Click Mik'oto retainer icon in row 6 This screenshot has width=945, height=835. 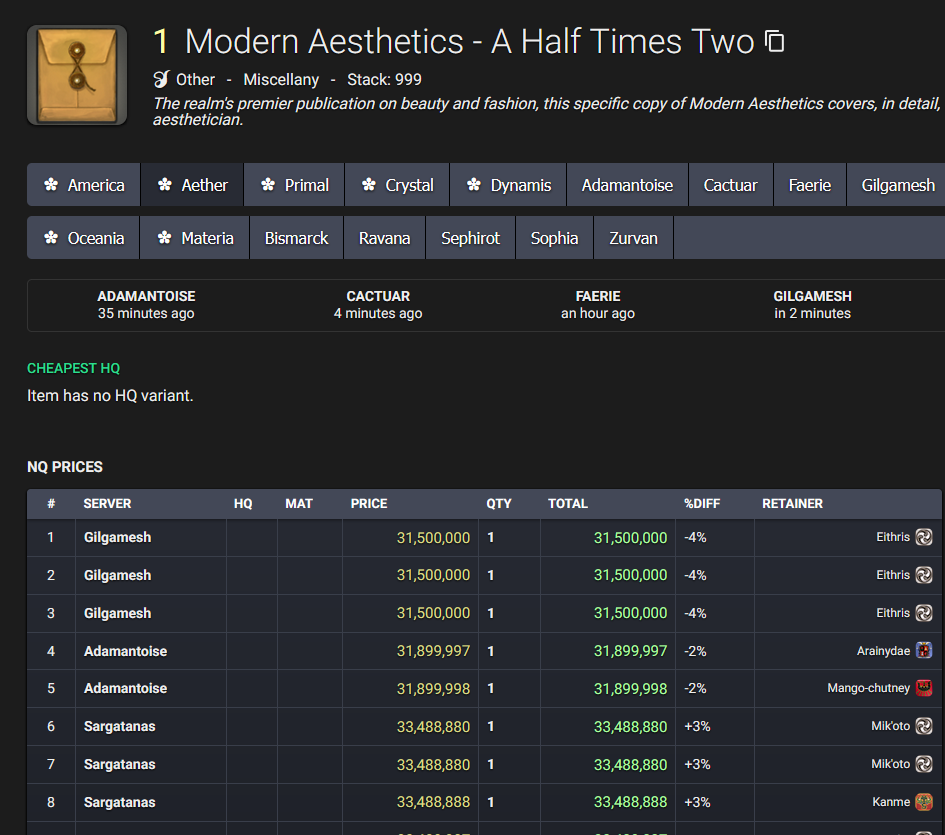coord(924,726)
